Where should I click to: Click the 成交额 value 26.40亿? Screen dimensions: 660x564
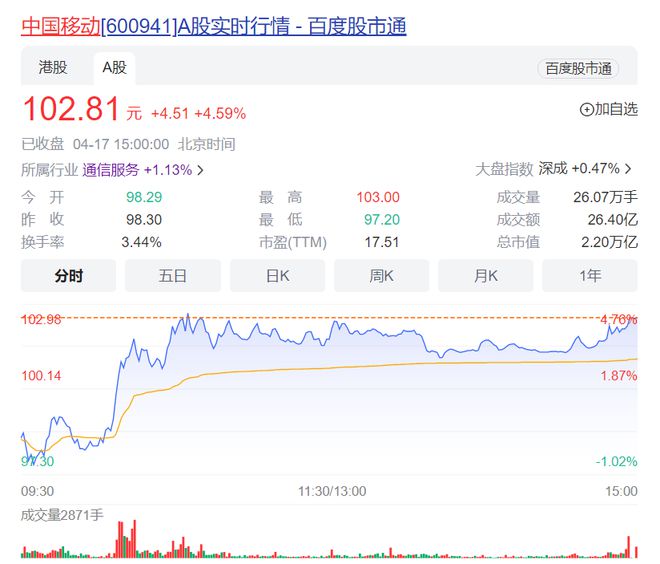612,219
